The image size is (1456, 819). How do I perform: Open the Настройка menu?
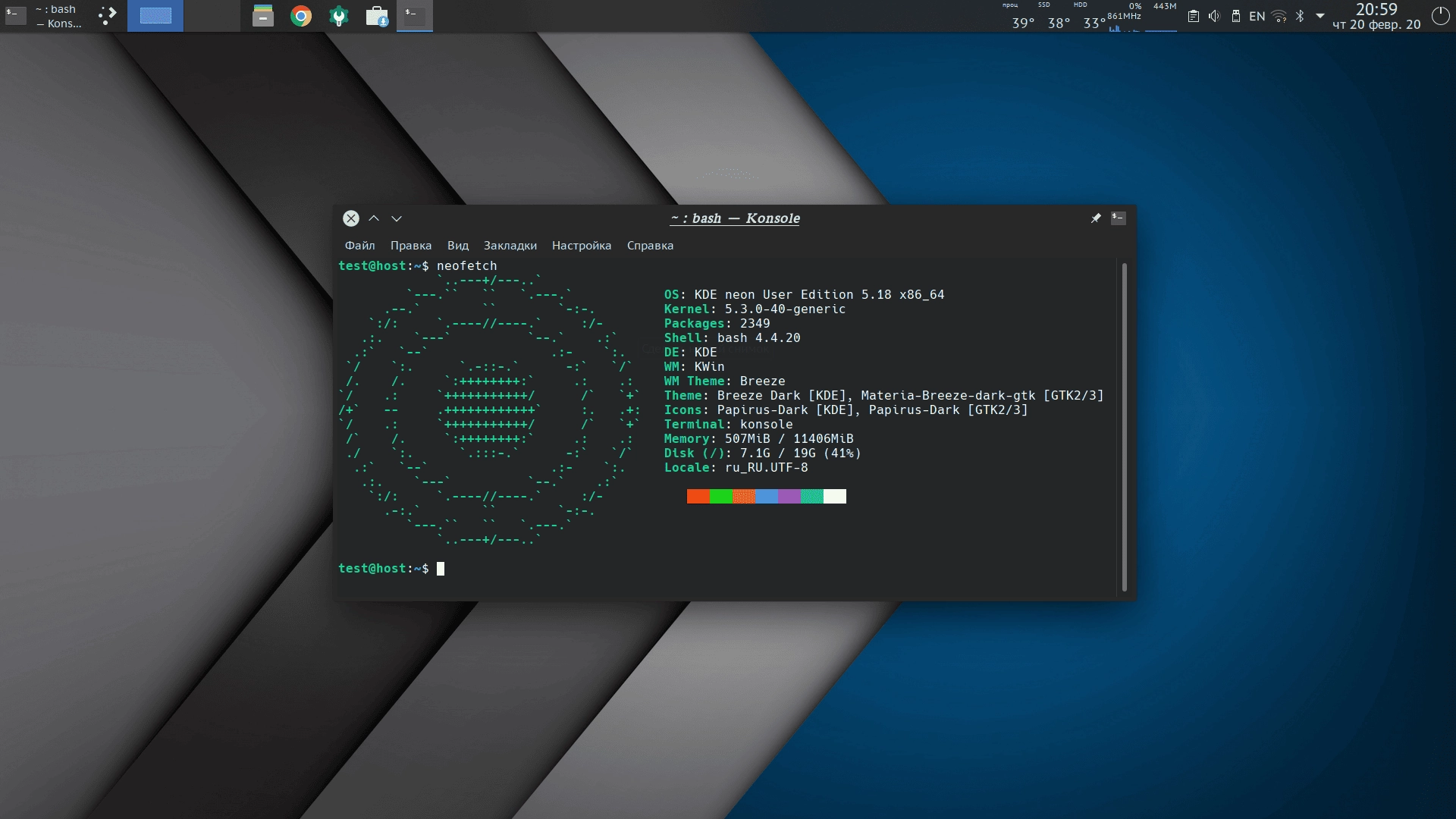pos(582,246)
